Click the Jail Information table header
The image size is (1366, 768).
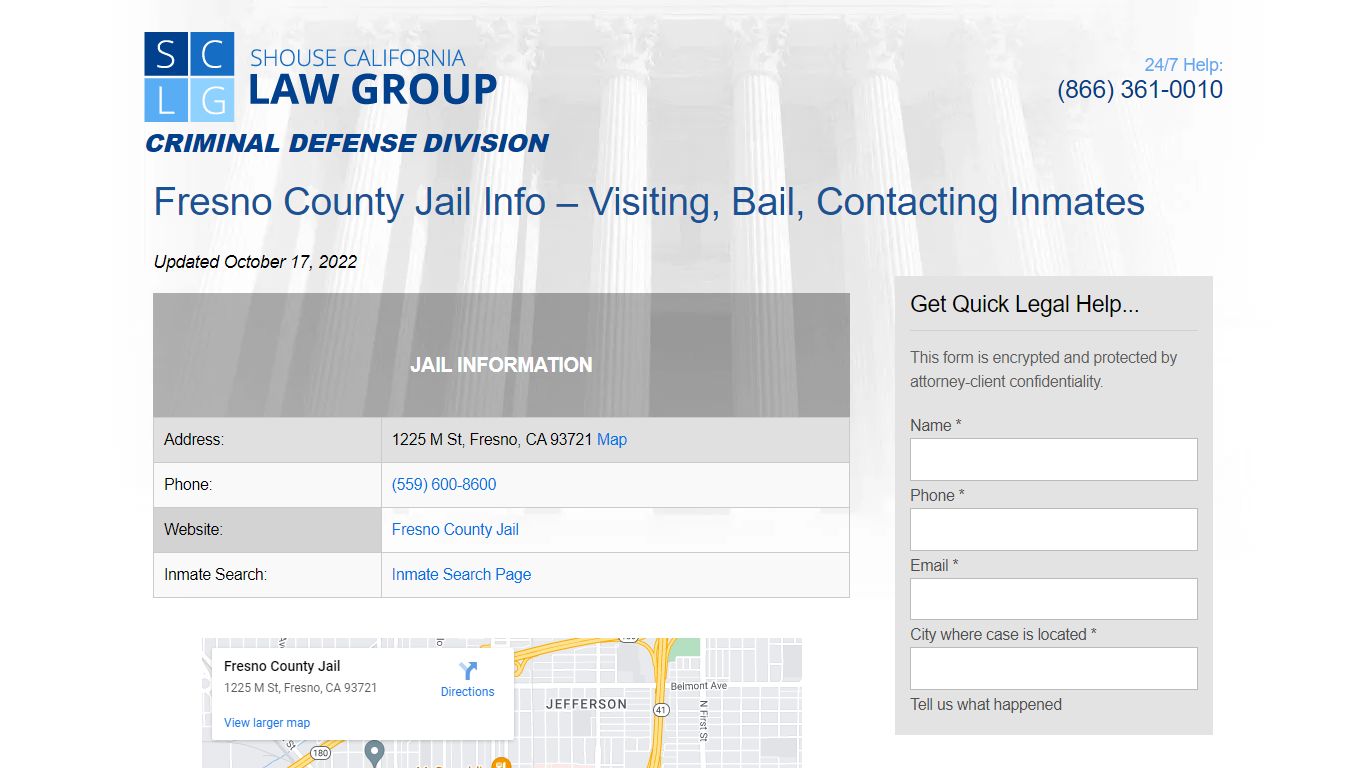tap(501, 365)
